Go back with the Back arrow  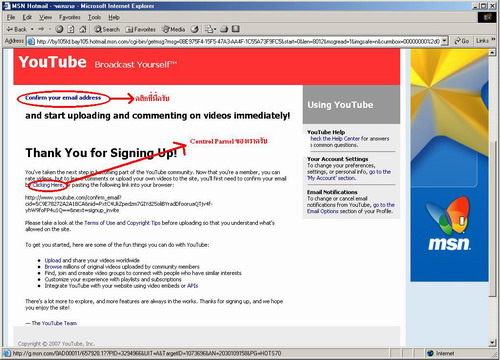16,29
